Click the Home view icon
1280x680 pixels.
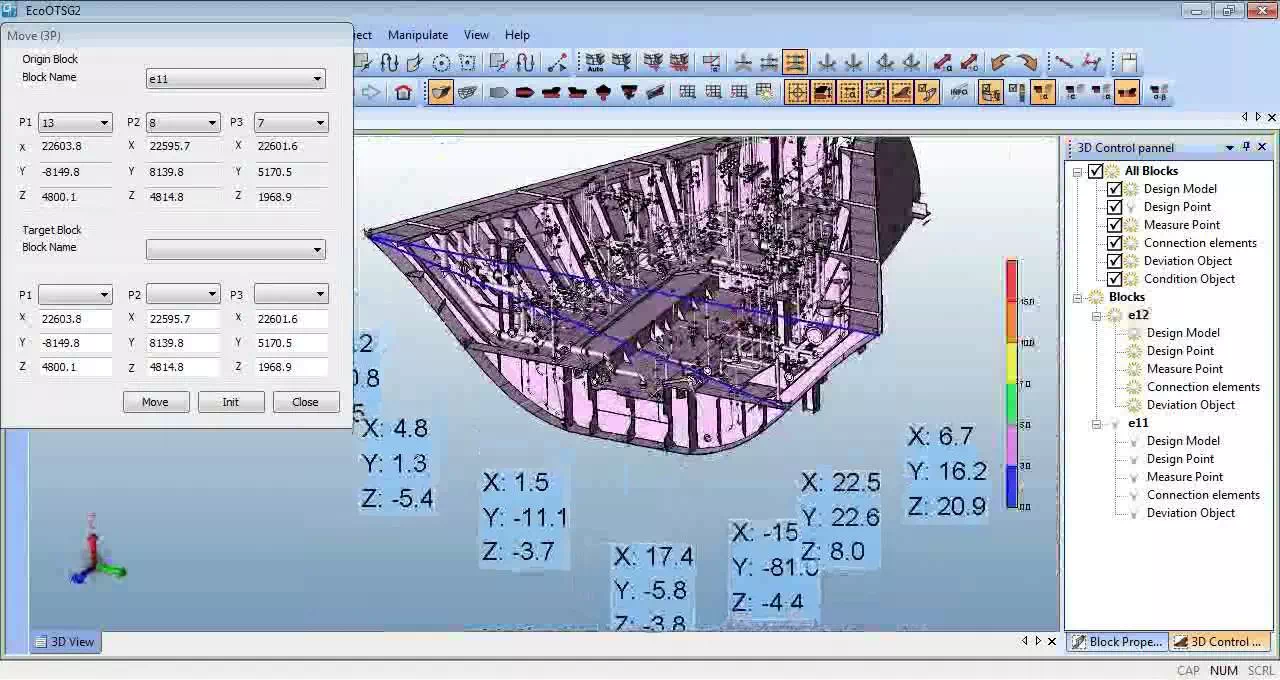(x=403, y=93)
